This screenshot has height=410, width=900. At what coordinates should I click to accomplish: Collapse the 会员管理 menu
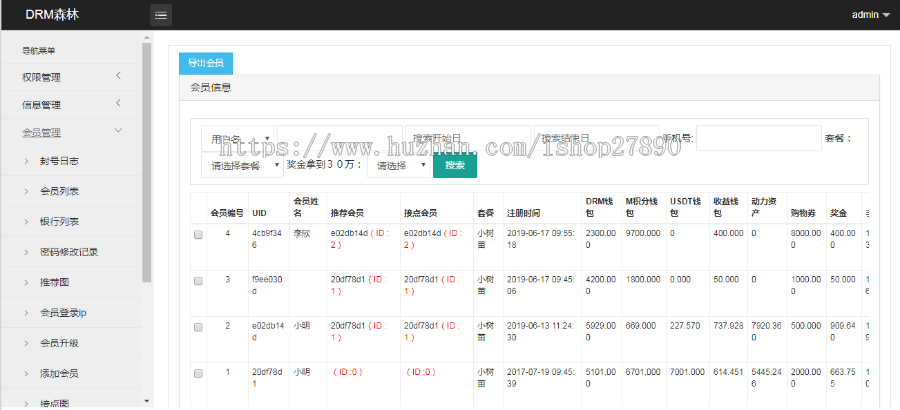[71, 133]
